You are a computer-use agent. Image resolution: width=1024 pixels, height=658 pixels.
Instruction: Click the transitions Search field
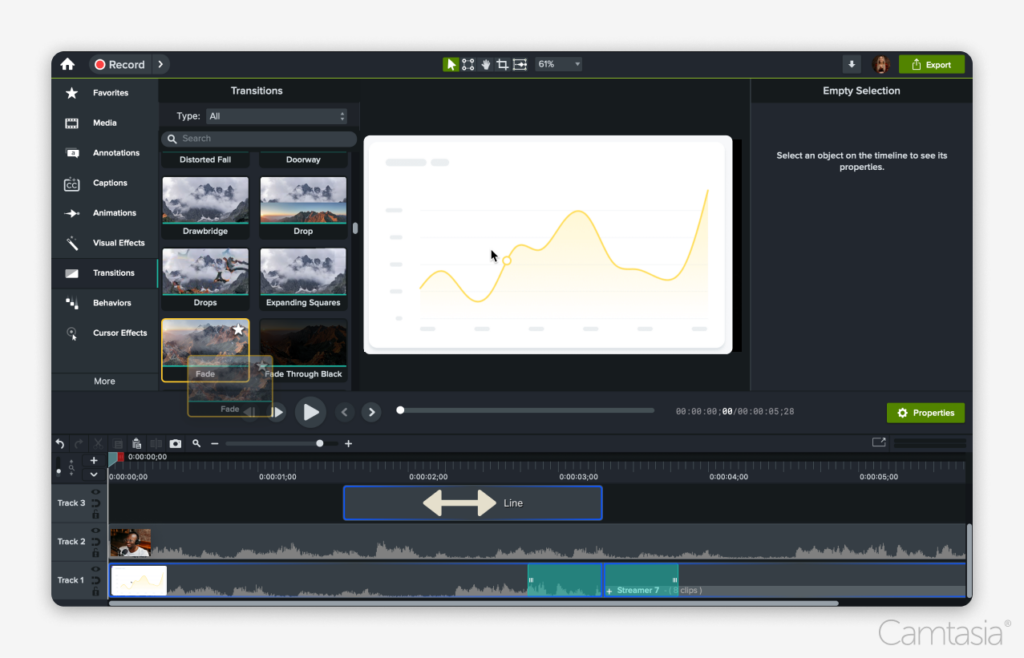pyautogui.click(x=259, y=138)
